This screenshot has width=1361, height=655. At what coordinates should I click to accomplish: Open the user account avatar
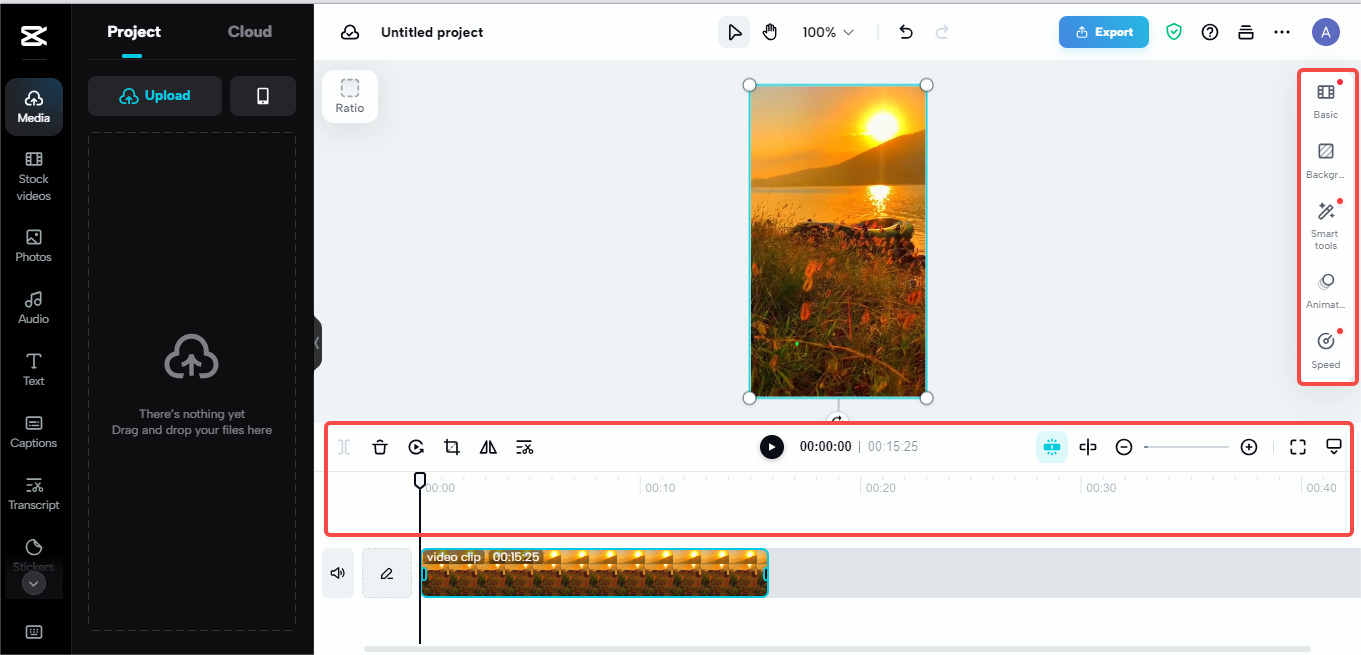click(1326, 32)
